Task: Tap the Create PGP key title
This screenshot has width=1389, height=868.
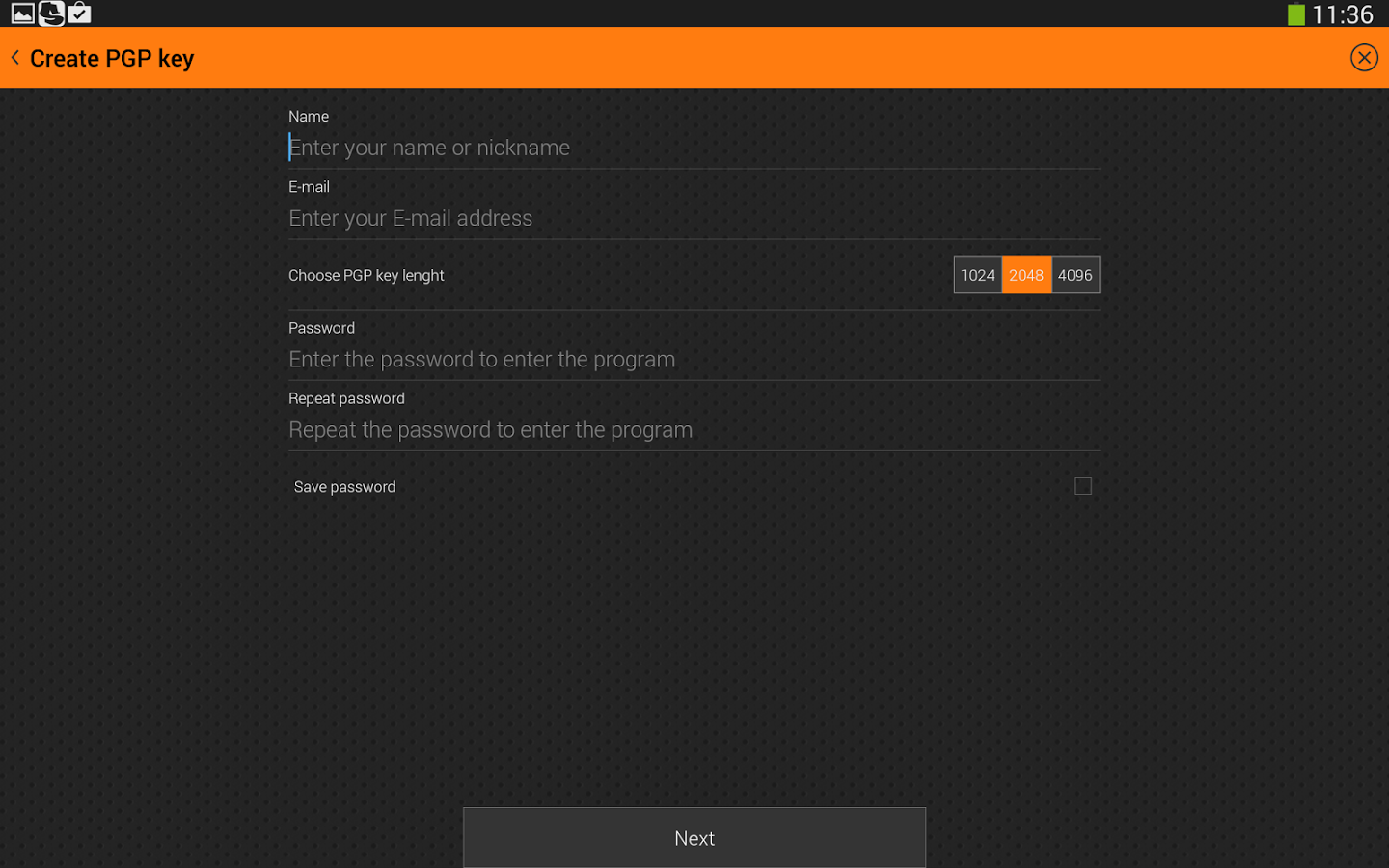Action: 112,59
